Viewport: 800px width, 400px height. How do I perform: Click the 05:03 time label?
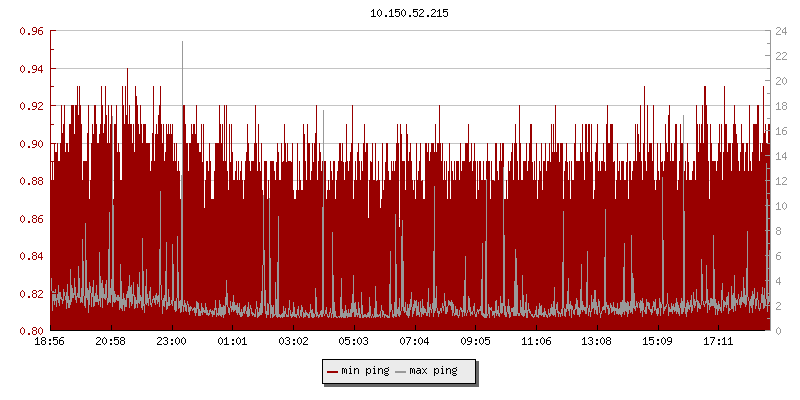click(354, 342)
